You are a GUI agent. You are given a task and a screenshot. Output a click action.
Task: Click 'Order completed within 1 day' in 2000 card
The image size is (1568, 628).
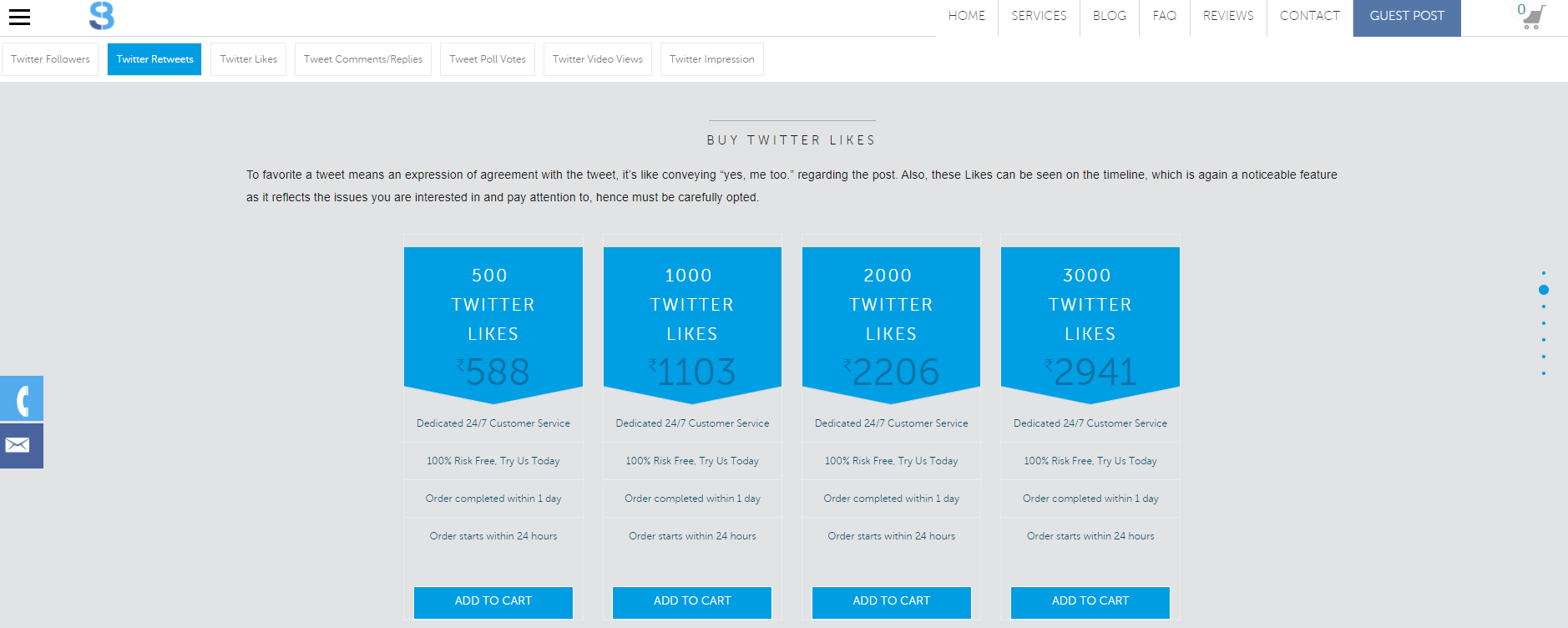[x=892, y=499]
